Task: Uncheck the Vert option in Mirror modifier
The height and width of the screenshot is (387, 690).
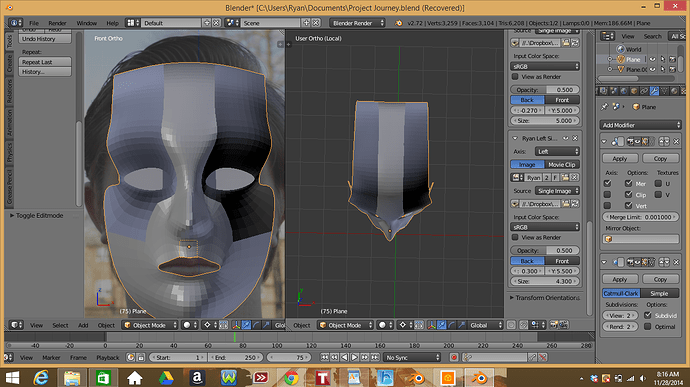Action: pos(628,205)
